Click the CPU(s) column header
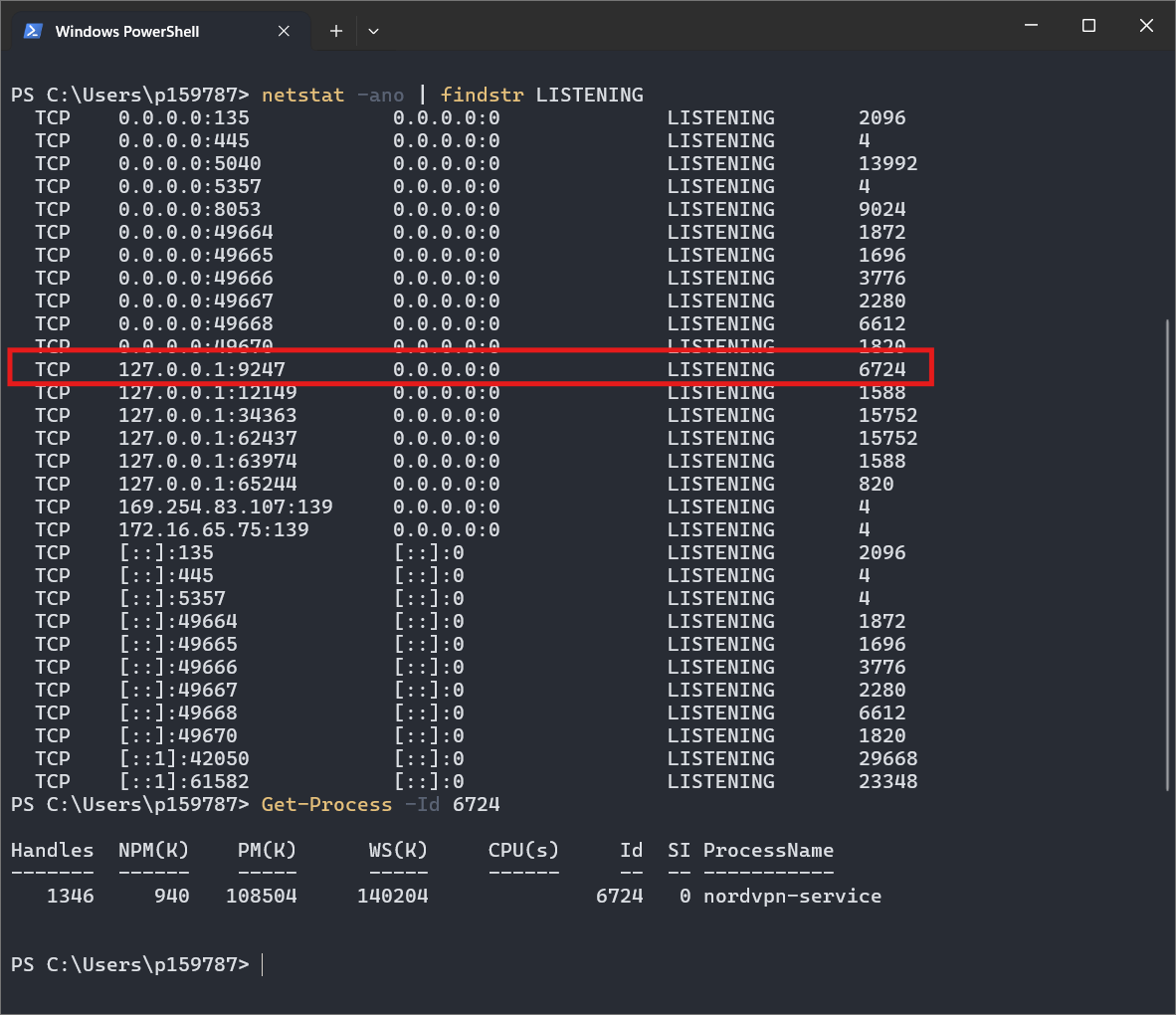 point(523,851)
